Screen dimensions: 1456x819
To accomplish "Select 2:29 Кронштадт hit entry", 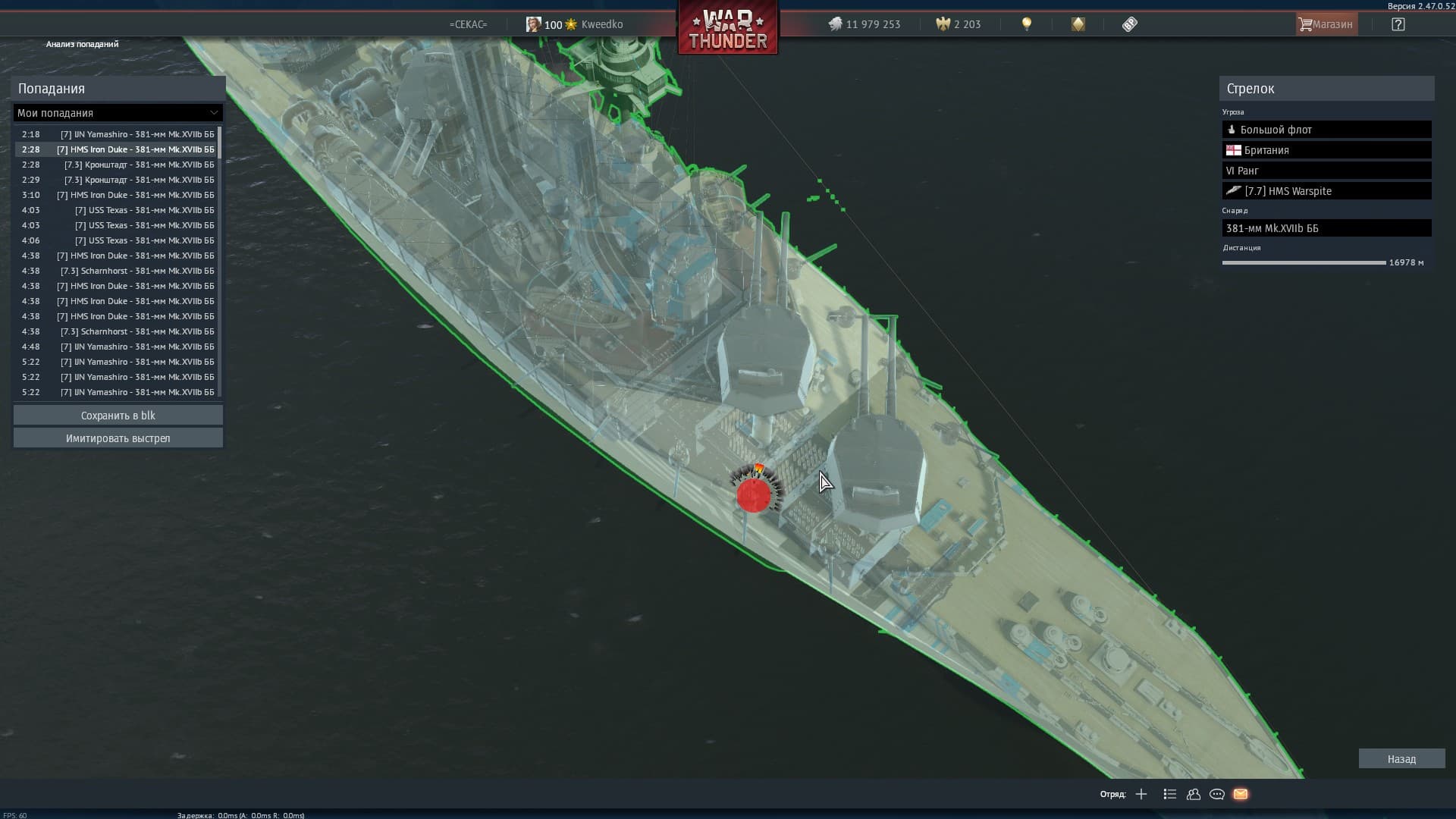I will (116, 180).
